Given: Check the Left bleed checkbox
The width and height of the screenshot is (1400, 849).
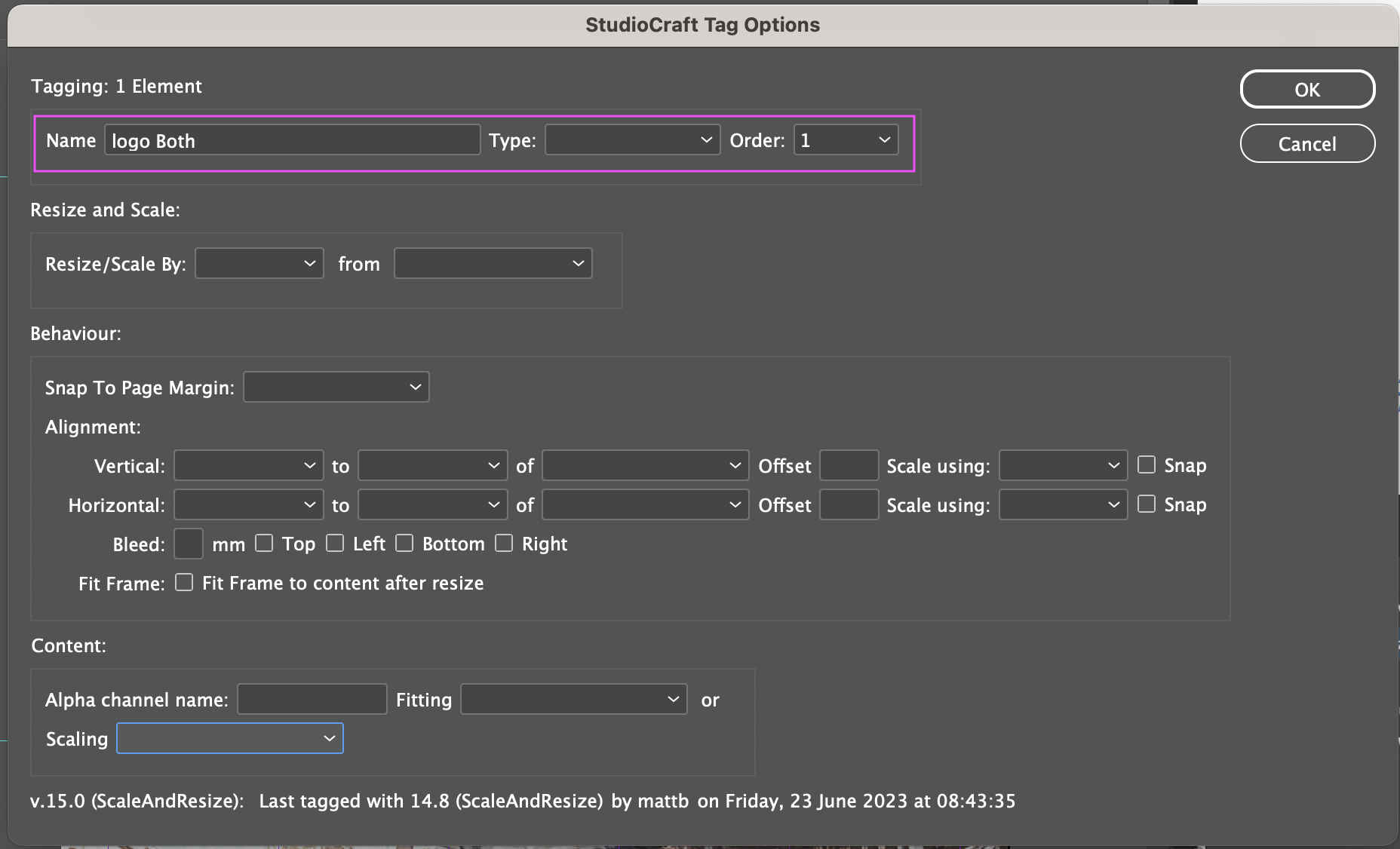Looking at the screenshot, I should [335, 543].
